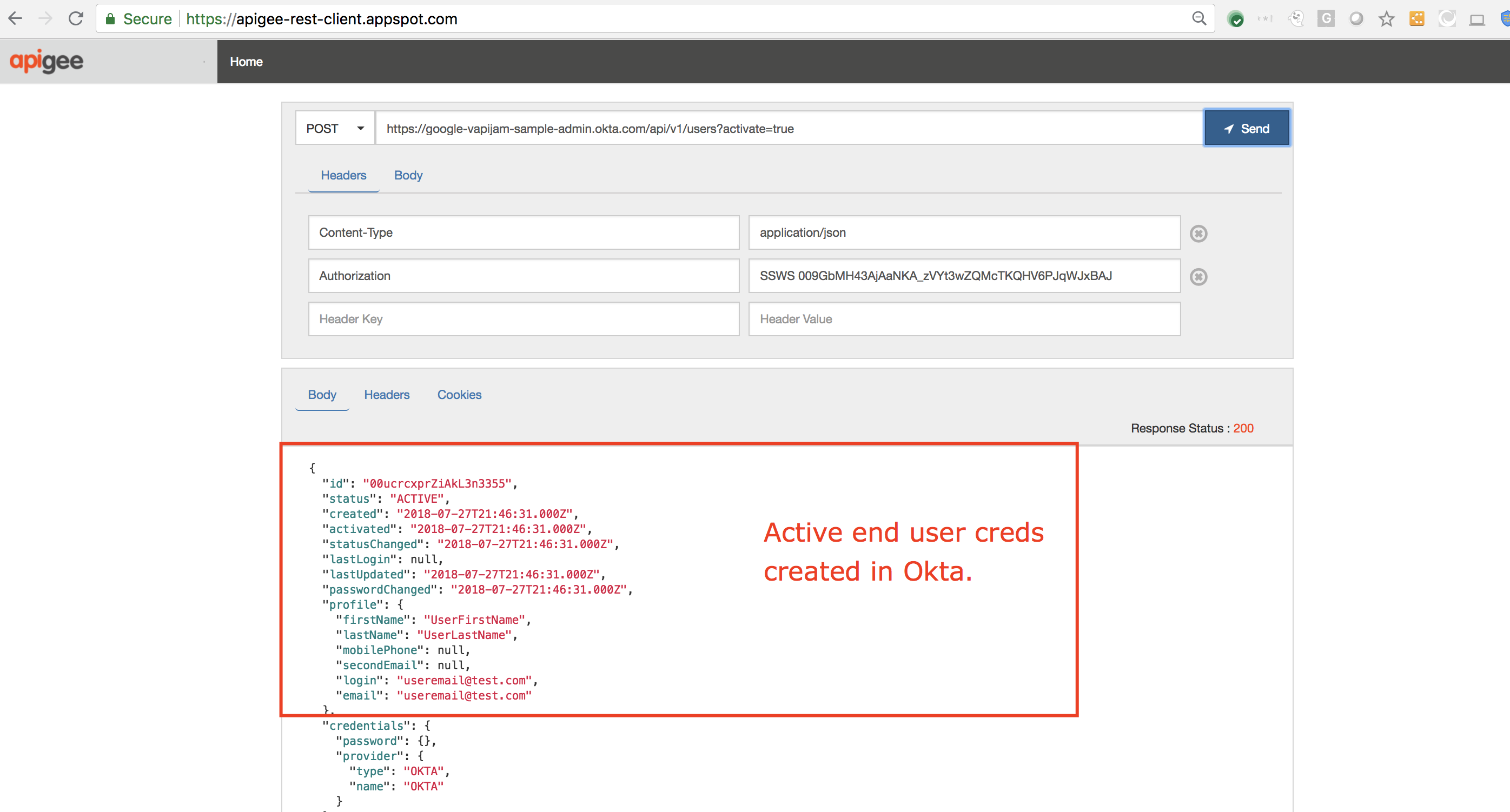Open the green checkmark extension icon
Image resolution: width=1510 pixels, height=812 pixels.
(x=1236, y=19)
